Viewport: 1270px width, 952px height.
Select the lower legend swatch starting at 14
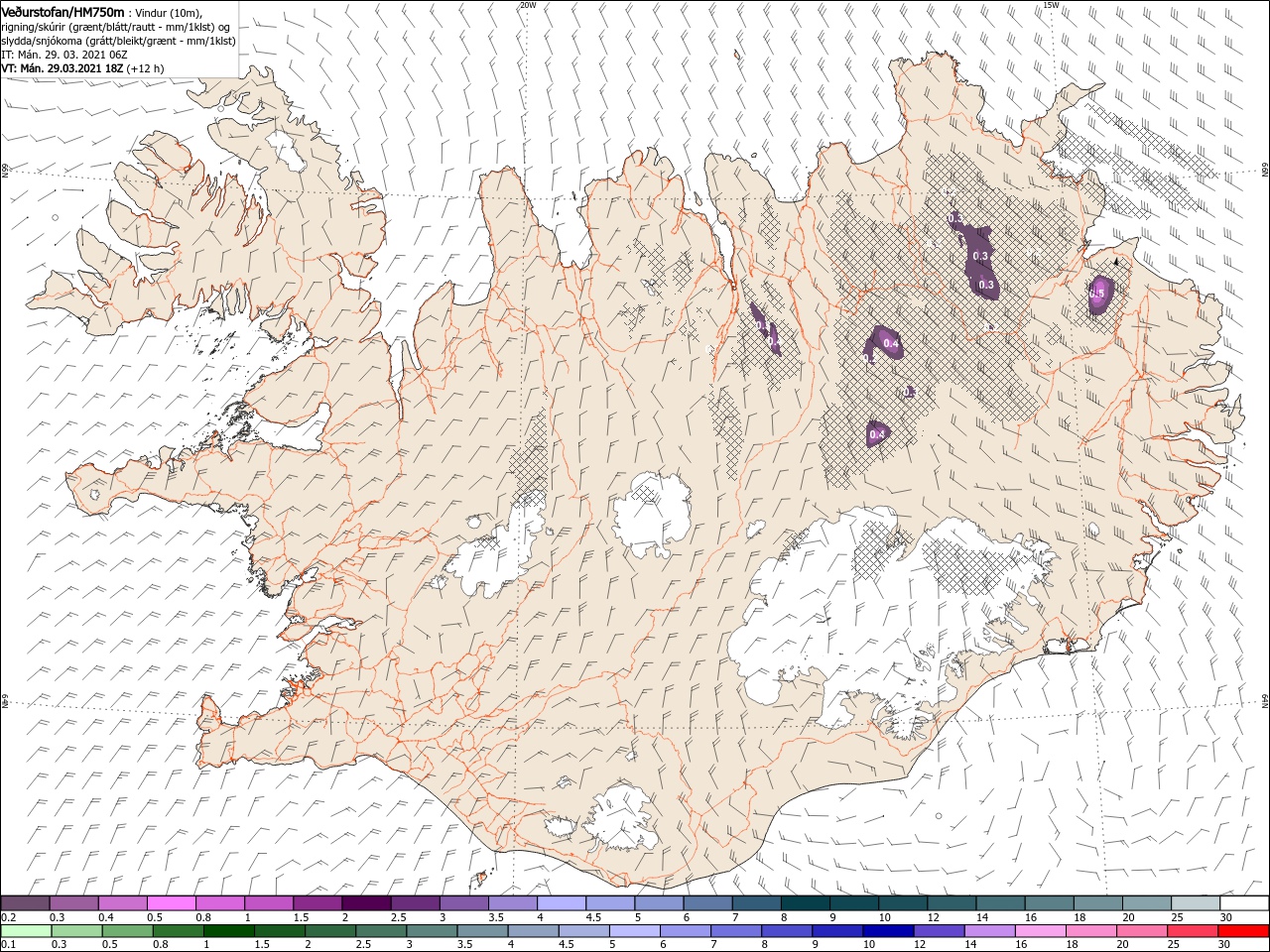pos(991,931)
